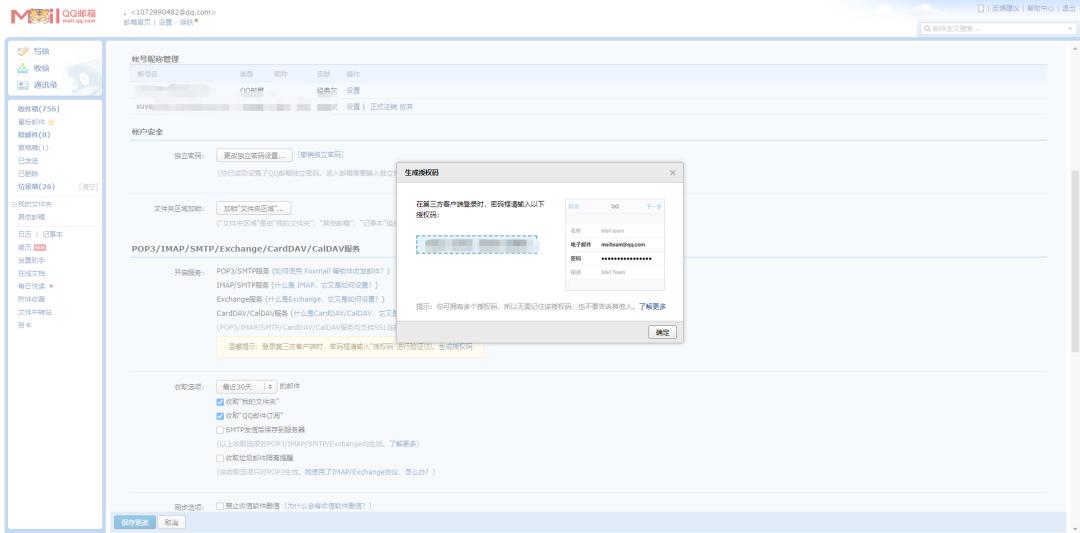Open the 通讯录 contacts icon
This screenshot has height=533, width=1080.
point(23,85)
